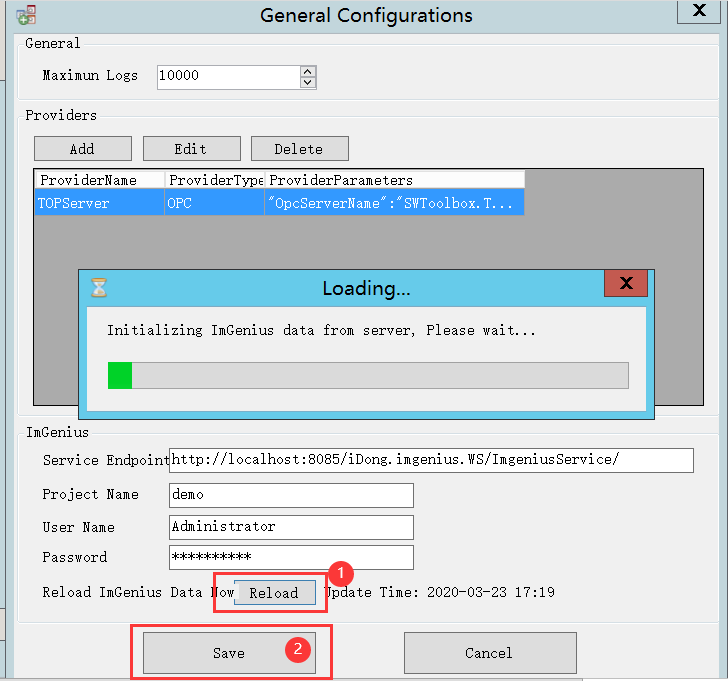Click the User Name field

click(290, 527)
